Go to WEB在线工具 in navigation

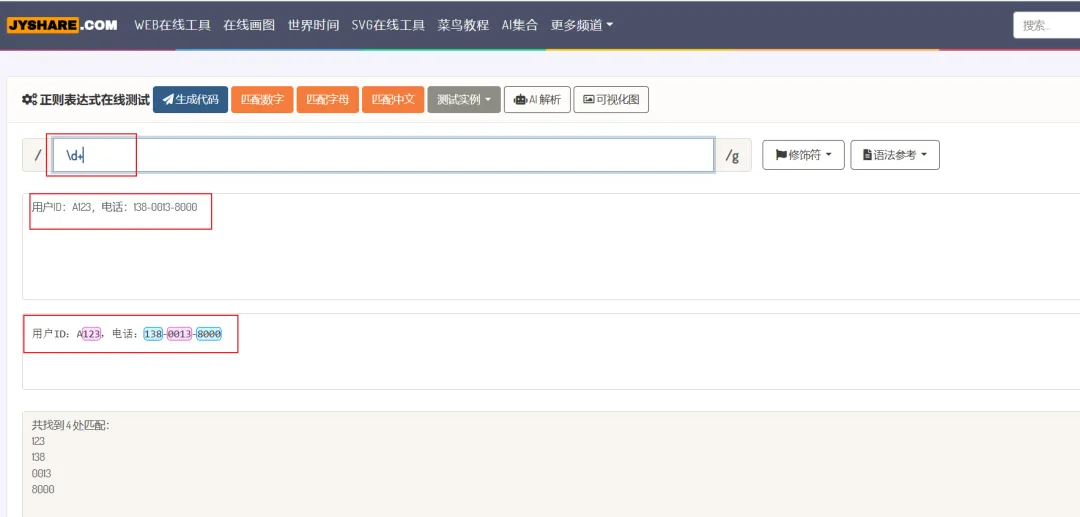point(172,25)
